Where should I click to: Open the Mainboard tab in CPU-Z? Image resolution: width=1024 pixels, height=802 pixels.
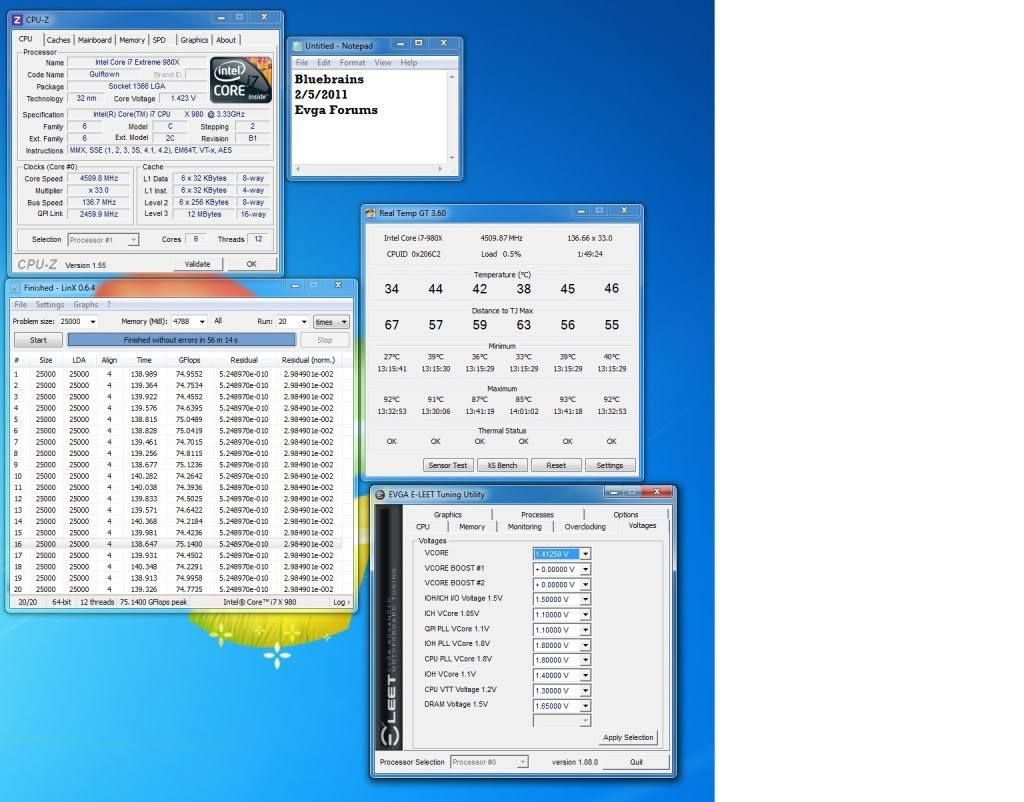[95, 40]
